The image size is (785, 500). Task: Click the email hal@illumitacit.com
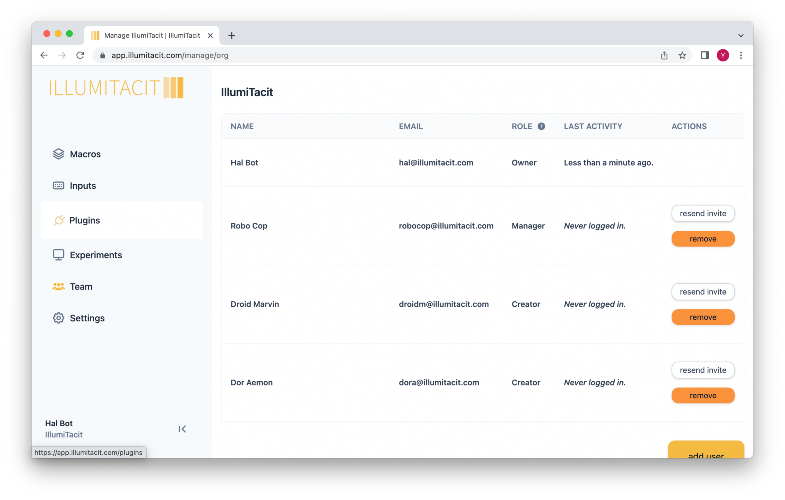click(436, 163)
